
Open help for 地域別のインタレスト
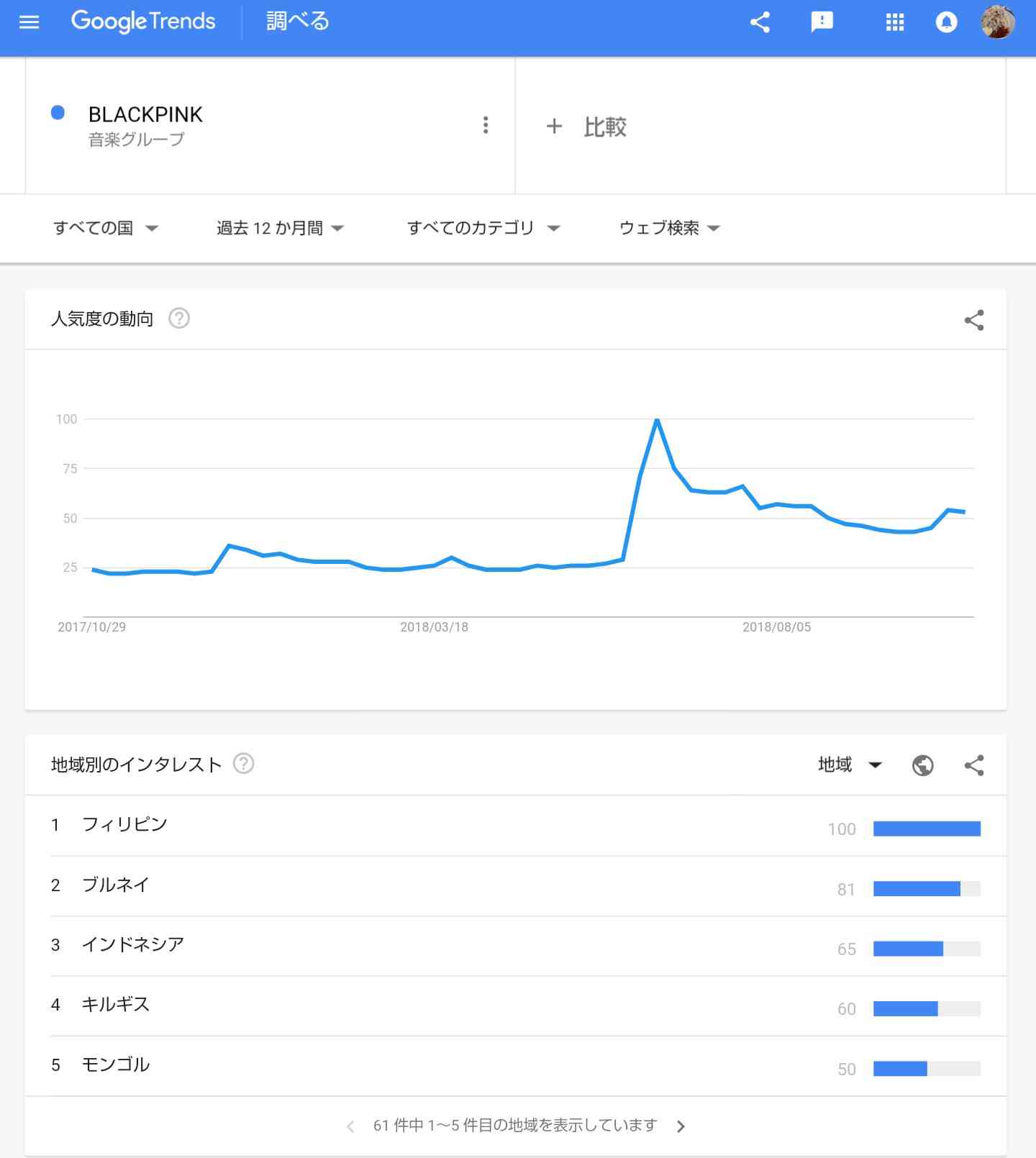click(x=244, y=763)
